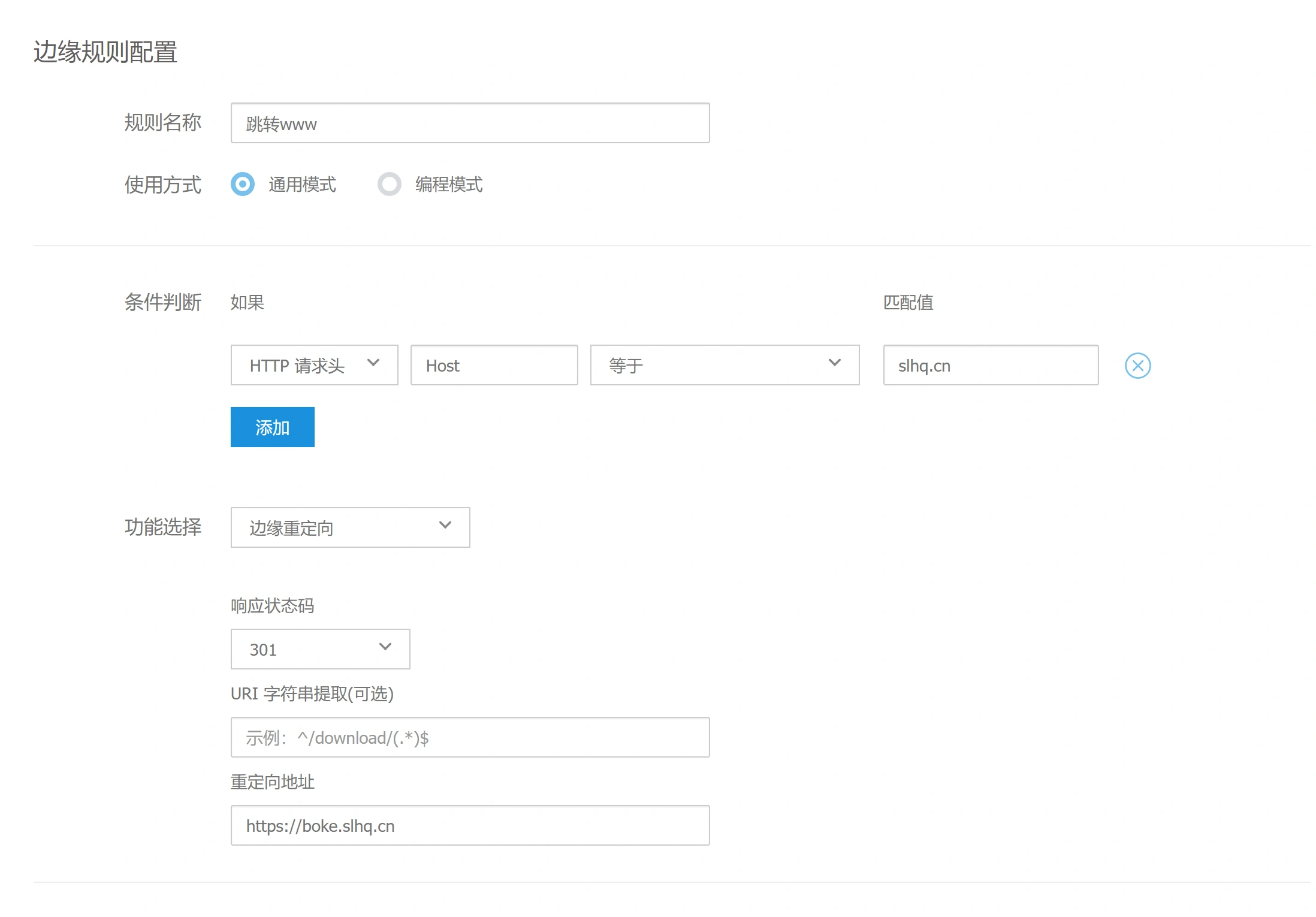Select the 通用模式 radio button

(x=243, y=184)
